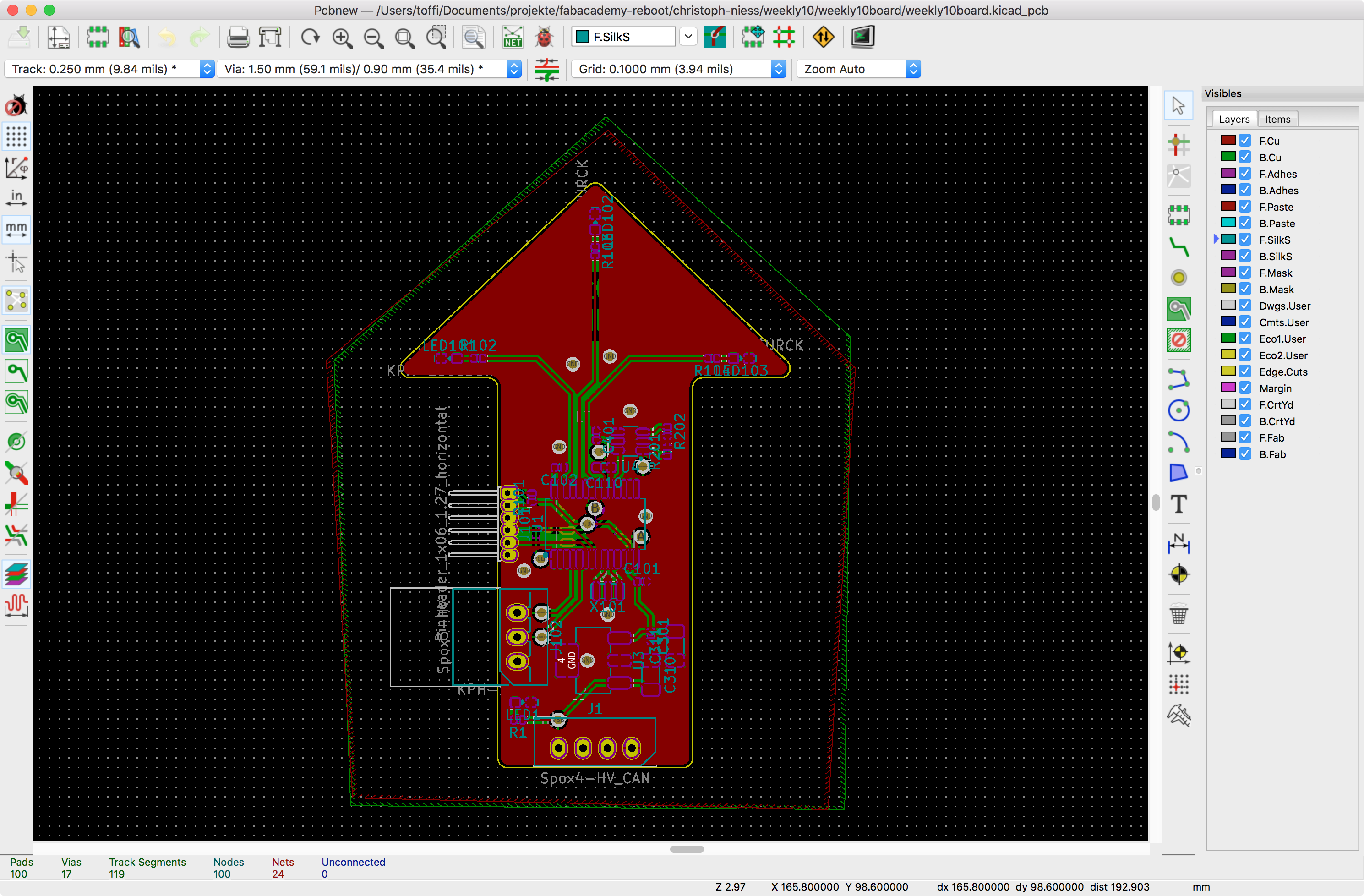Screen dimensions: 1364x896
Task: Click the B.Cu green color swatch
Action: [x=1228, y=157]
